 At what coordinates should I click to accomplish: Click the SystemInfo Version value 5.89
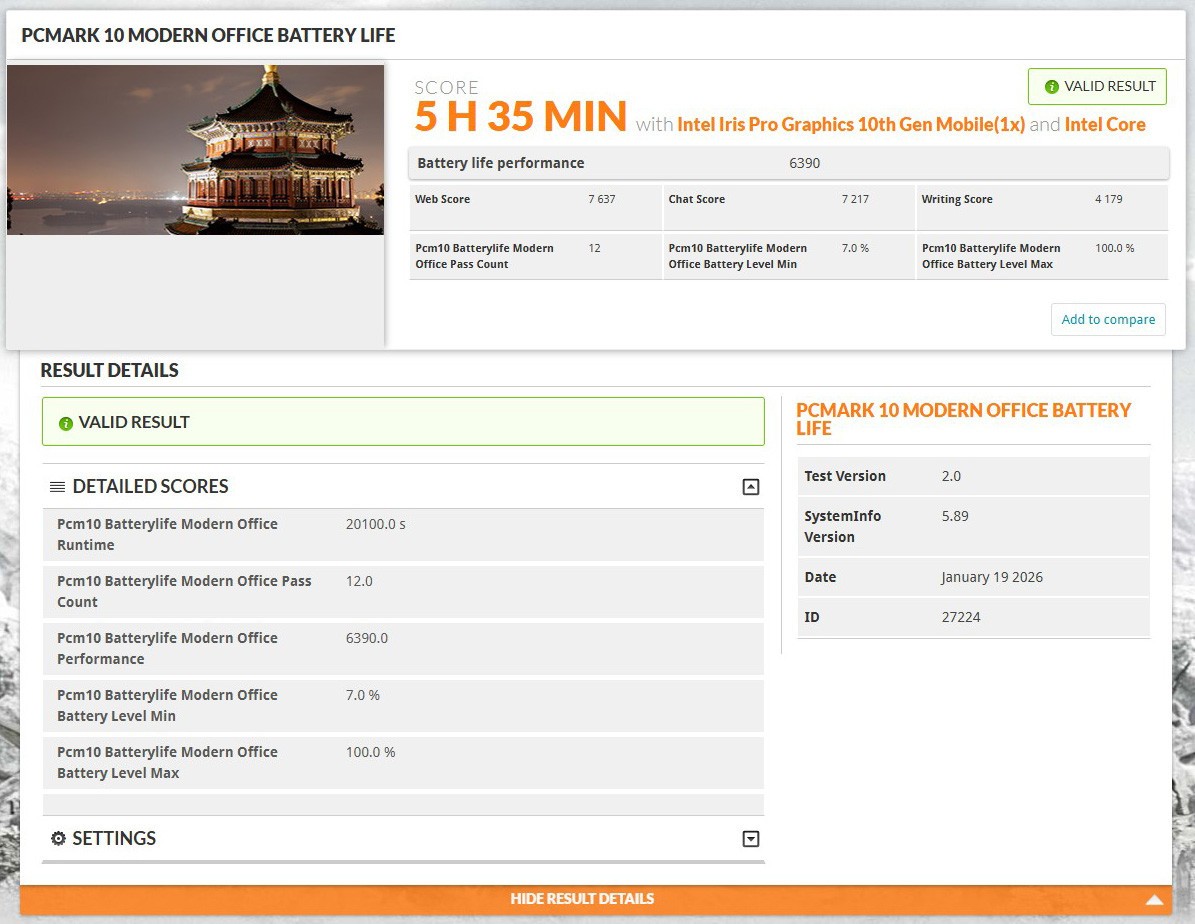955,516
